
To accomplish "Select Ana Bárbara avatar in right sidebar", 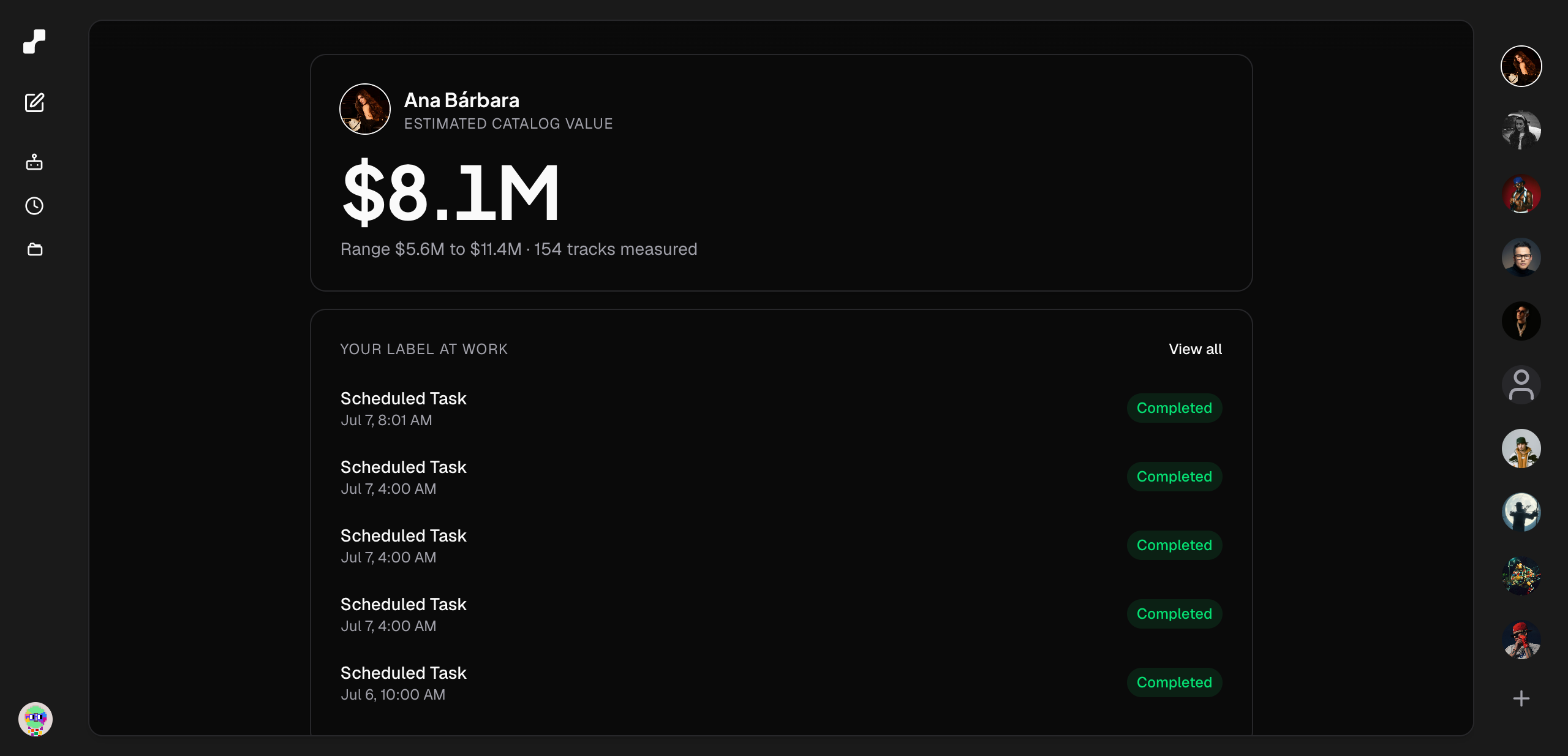I will pos(1521,66).
